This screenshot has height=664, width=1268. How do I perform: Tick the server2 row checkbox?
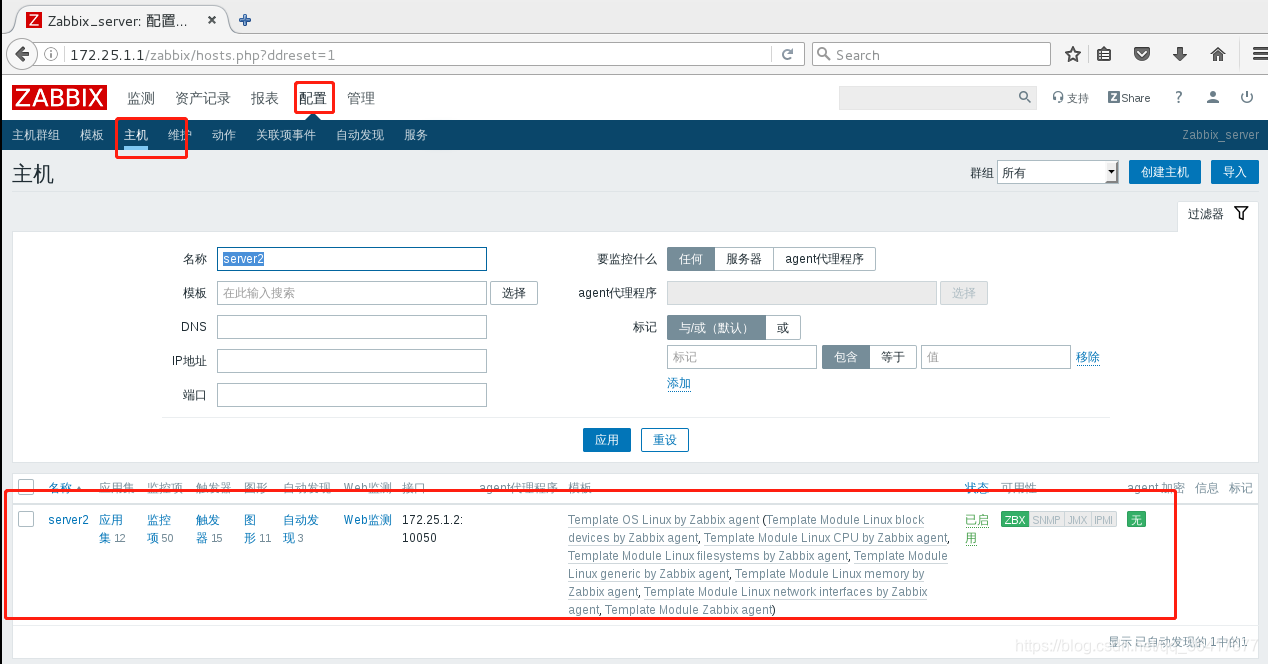click(26, 519)
